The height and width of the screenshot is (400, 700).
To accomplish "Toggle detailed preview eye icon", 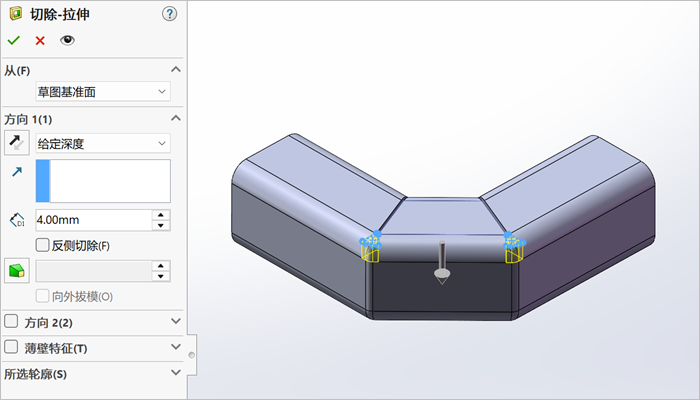I will pos(67,40).
